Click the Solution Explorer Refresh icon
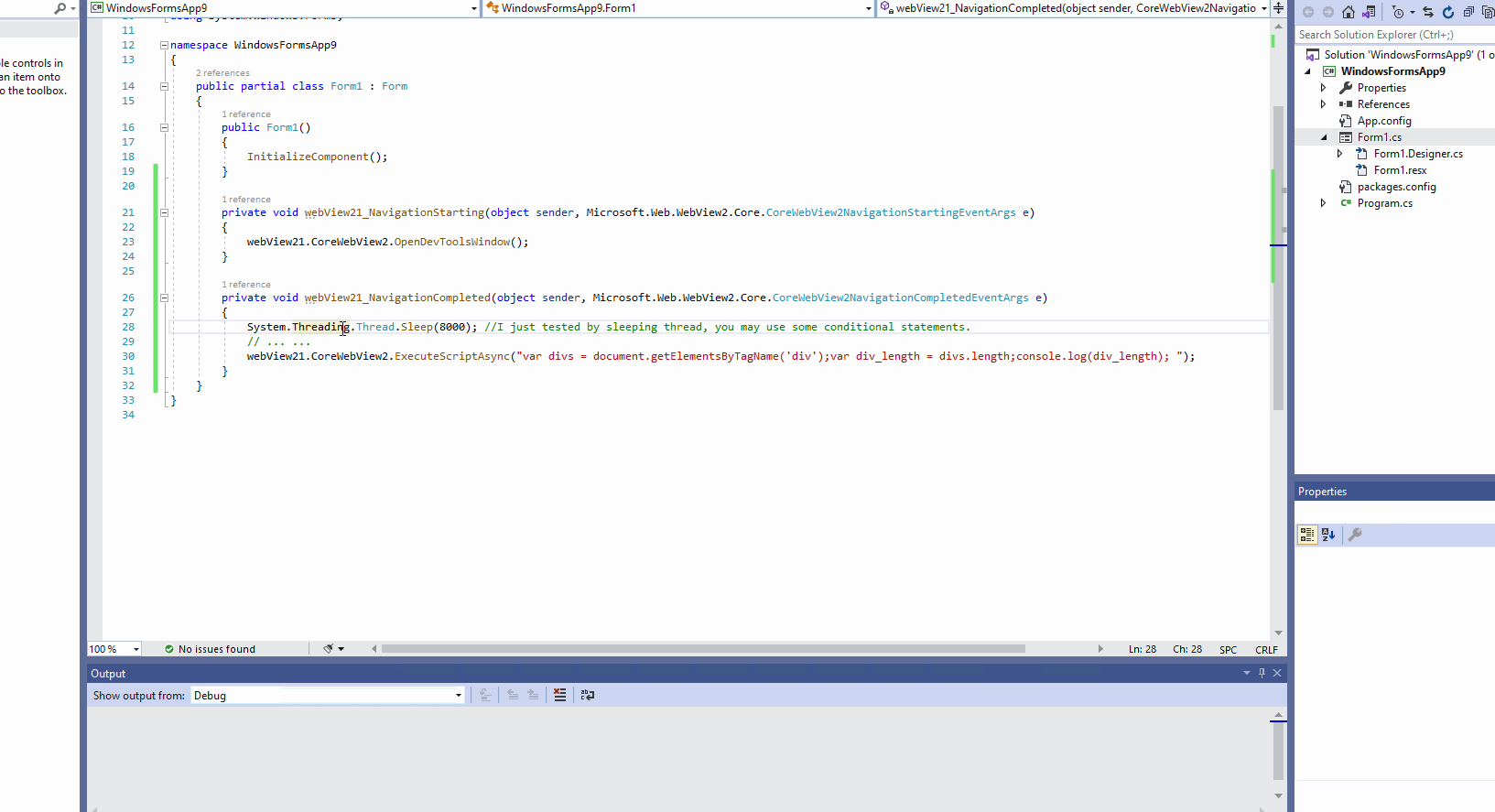Screen dimensions: 1495x812 1448,12
